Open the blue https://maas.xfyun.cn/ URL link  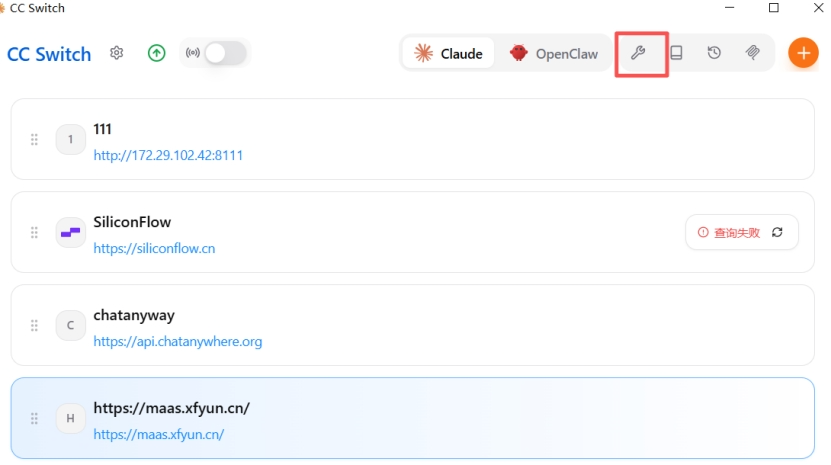(158, 434)
